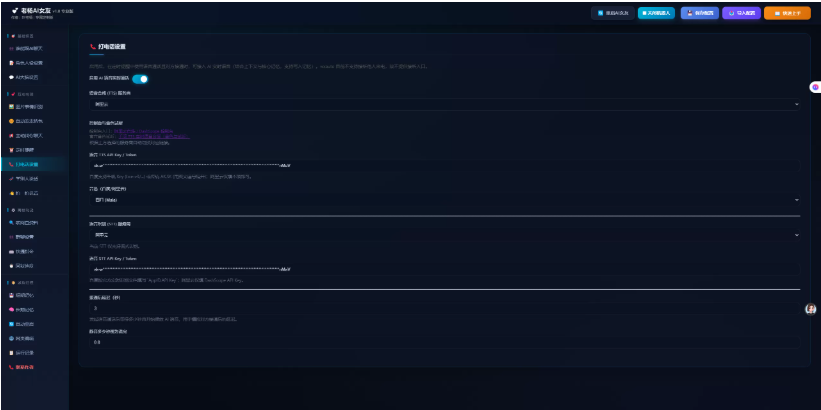Open the STT service provider dropdown
Viewport: 821px width, 410px height.
click(444, 235)
